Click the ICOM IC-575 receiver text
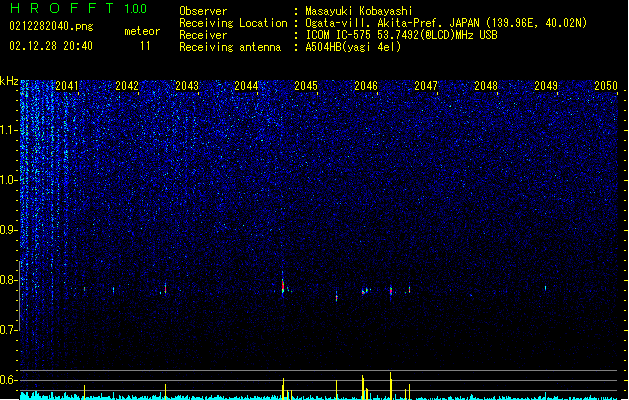 pos(402,35)
